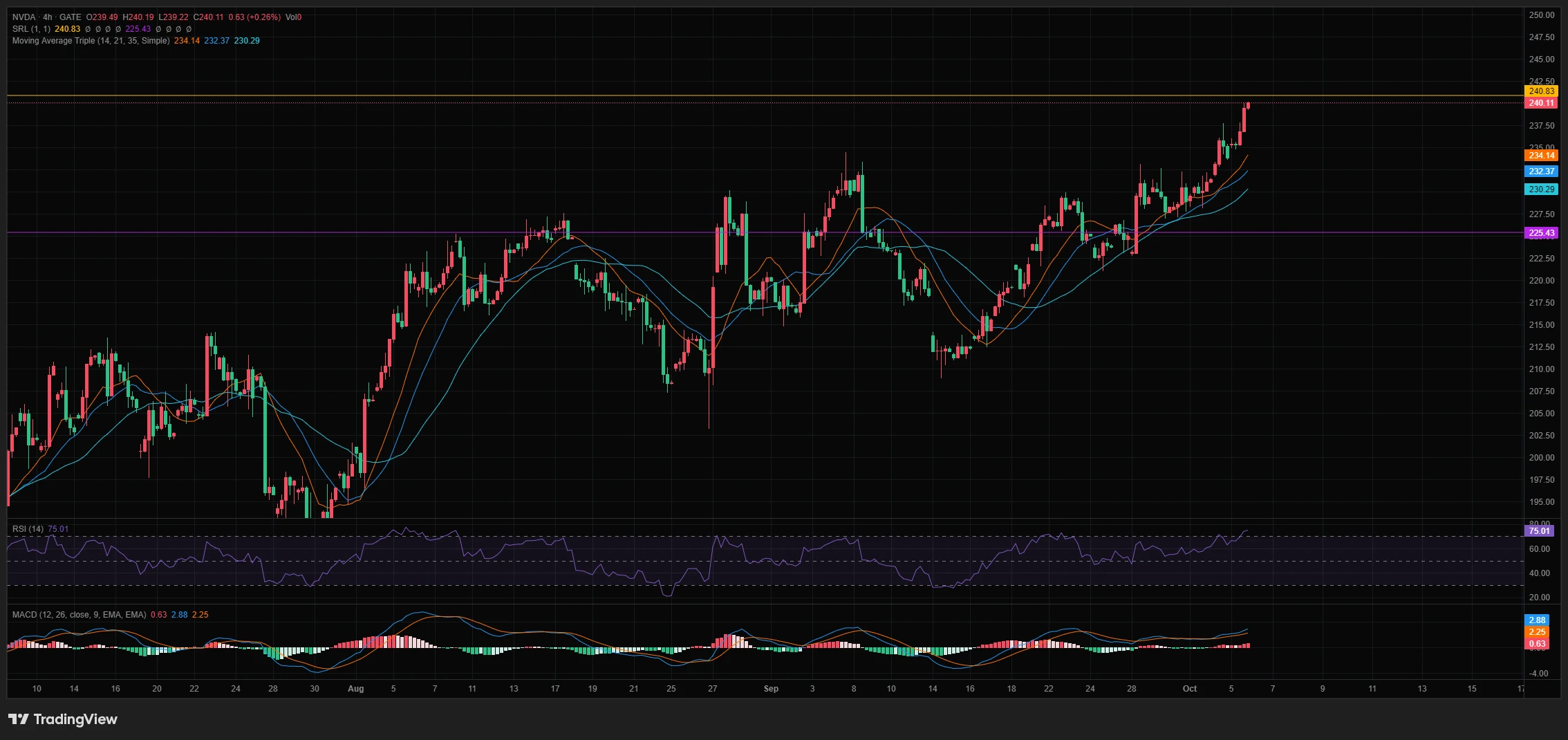Click the H240.19 high value in legend
The image size is (1568, 740).
[138, 17]
